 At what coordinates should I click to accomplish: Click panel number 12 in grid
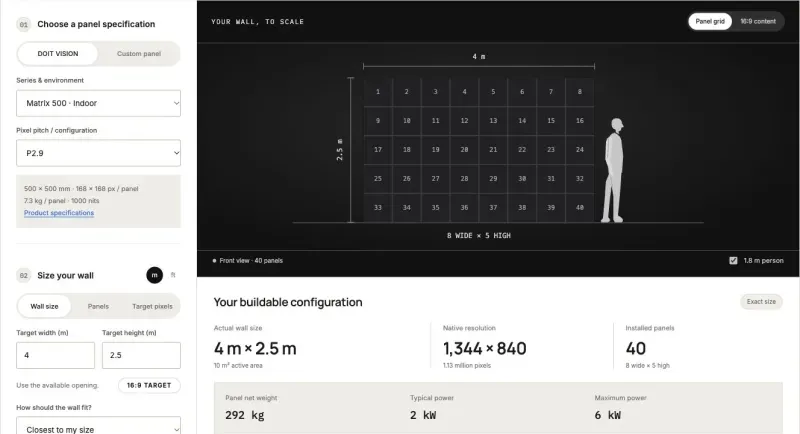pos(464,121)
